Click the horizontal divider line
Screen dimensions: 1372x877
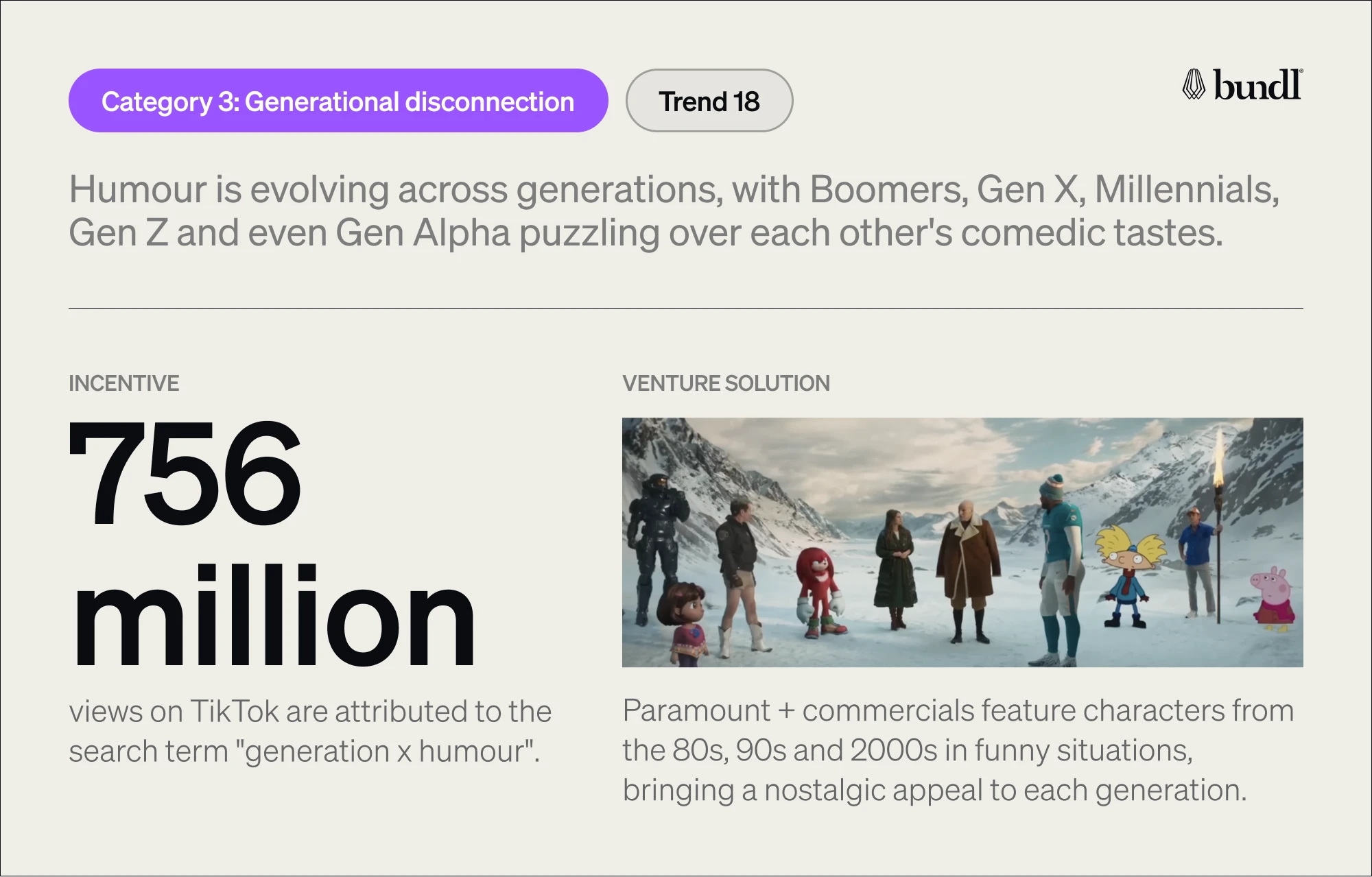pos(685,309)
